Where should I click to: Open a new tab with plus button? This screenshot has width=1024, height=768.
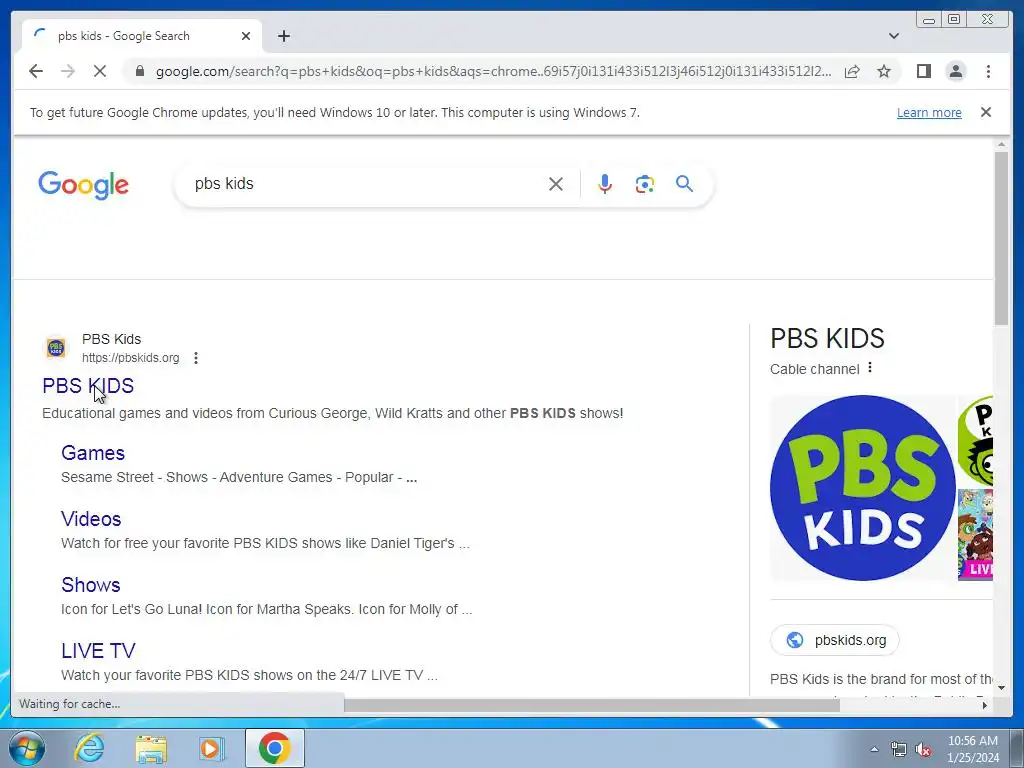[x=283, y=36]
